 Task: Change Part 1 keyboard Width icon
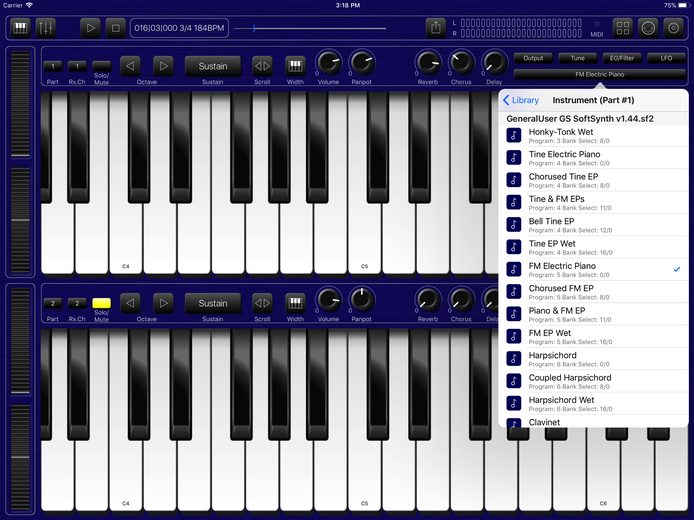(295, 66)
